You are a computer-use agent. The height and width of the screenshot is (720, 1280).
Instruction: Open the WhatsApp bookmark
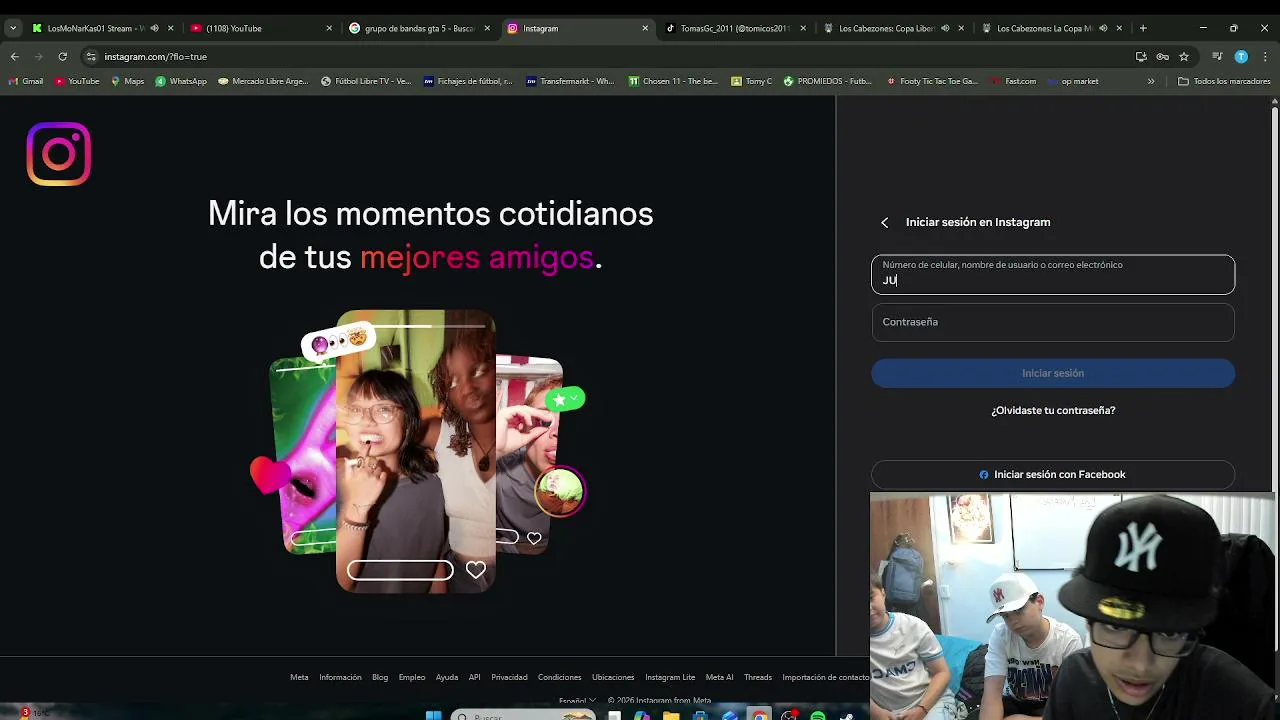point(181,81)
